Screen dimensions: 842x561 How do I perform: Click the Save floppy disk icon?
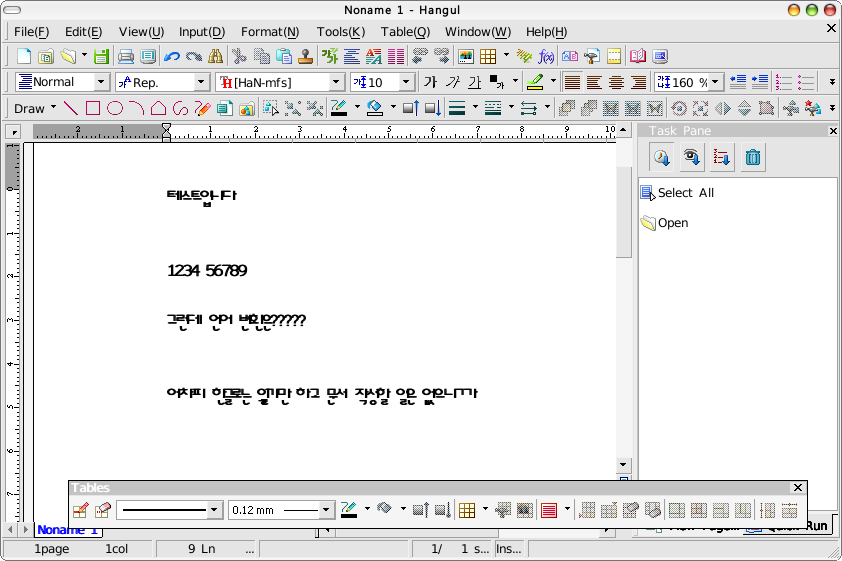coord(101,56)
